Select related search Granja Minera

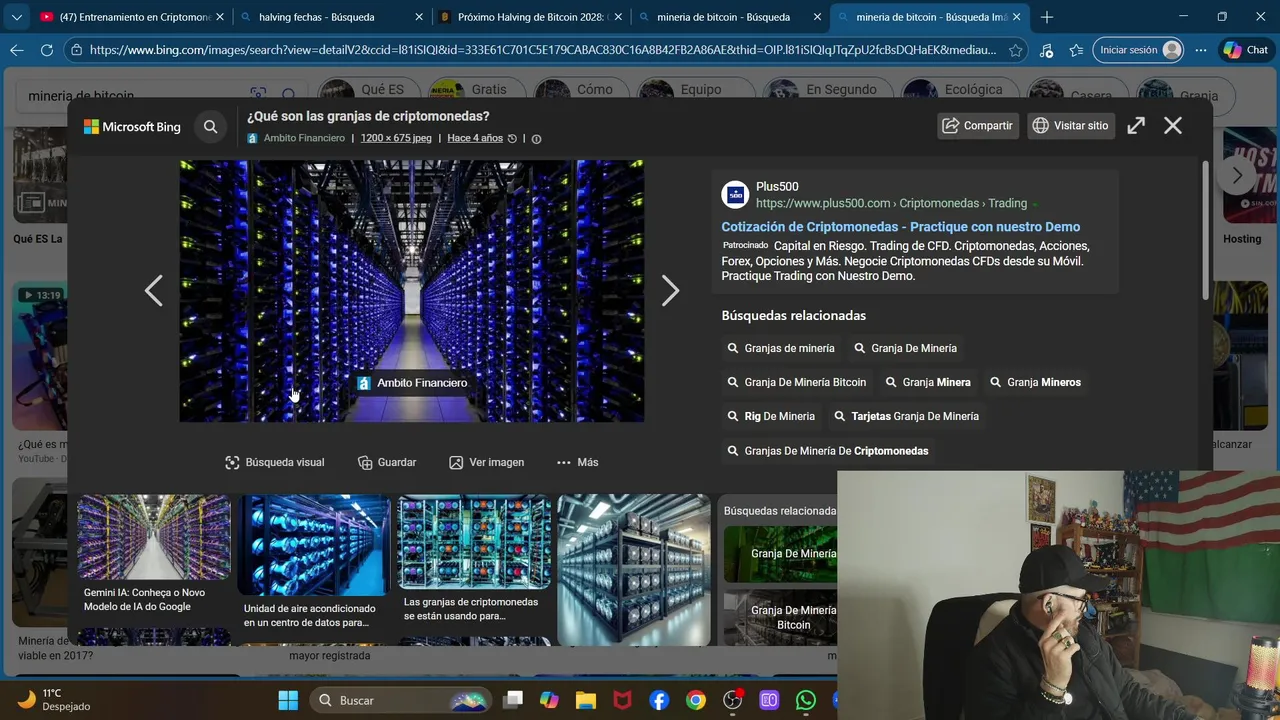(x=927, y=382)
